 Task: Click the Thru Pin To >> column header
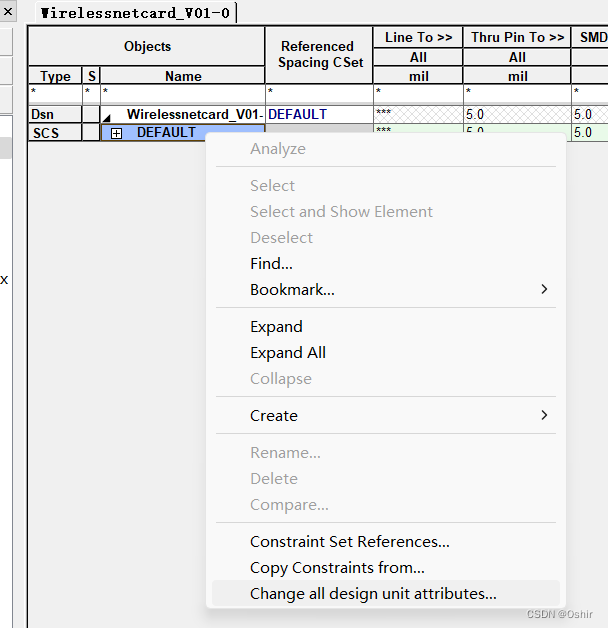point(517,37)
